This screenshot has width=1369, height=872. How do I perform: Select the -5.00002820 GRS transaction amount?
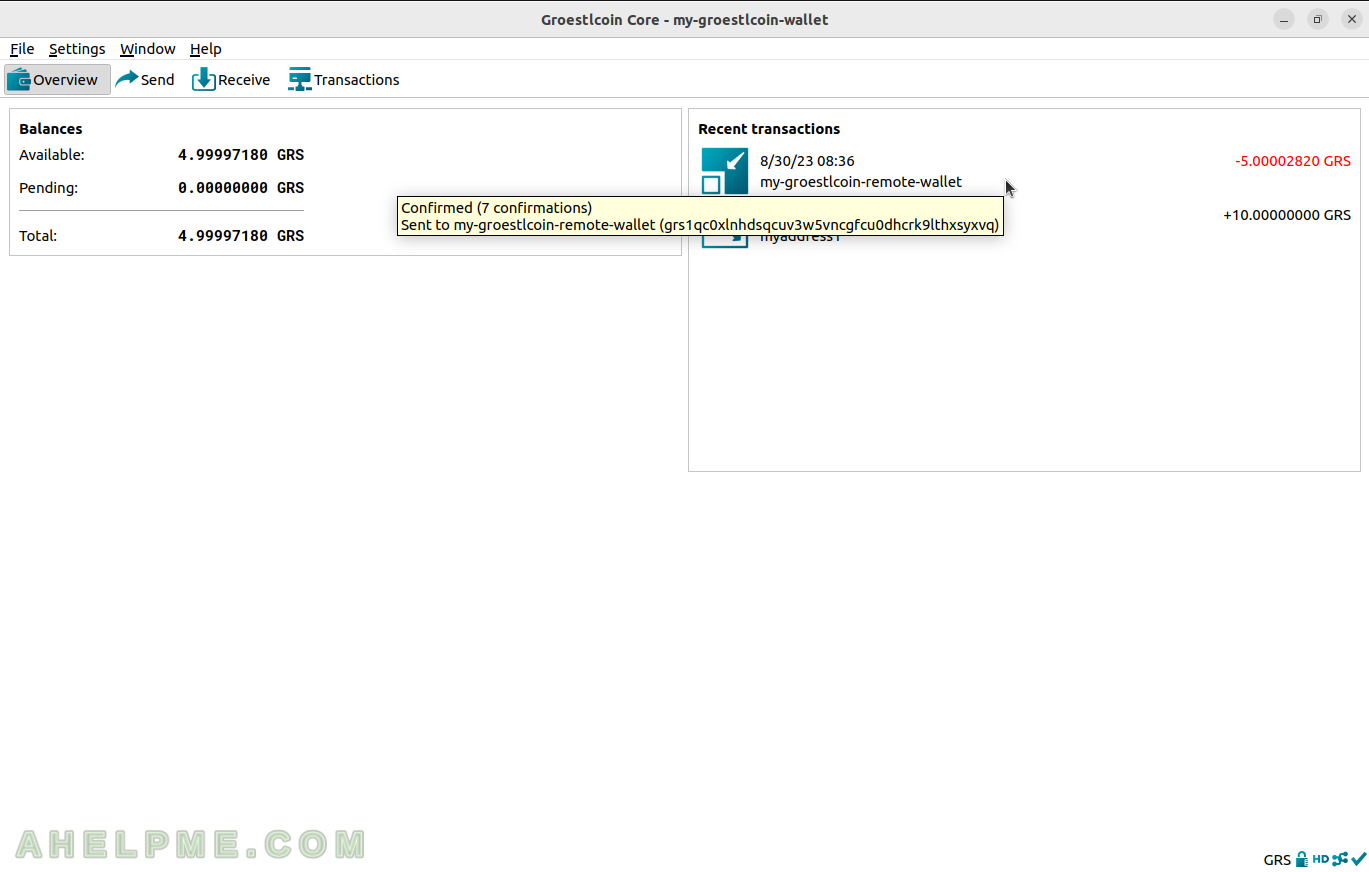[x=1293, y=161]
